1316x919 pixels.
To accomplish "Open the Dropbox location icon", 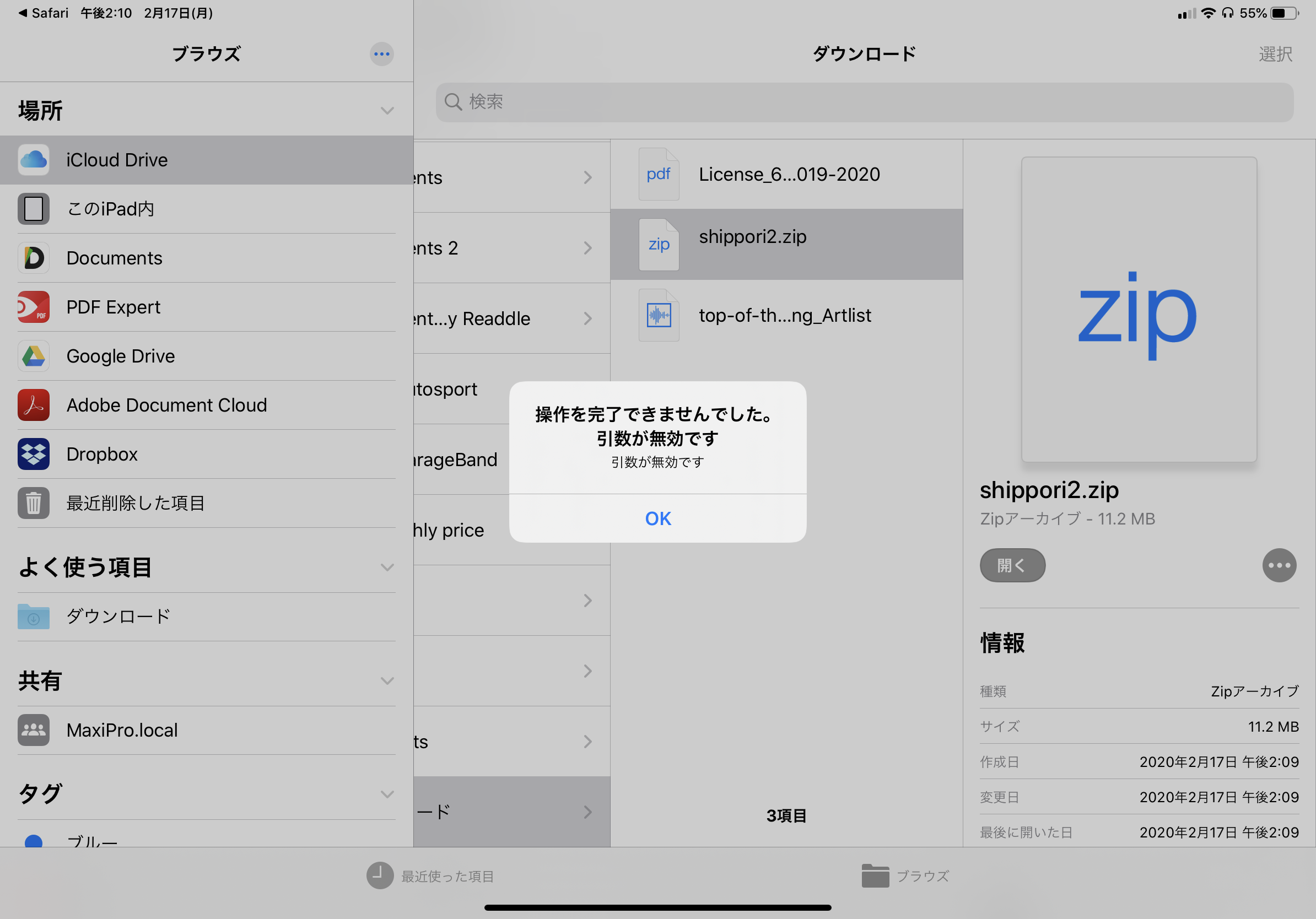I will 33,454.
